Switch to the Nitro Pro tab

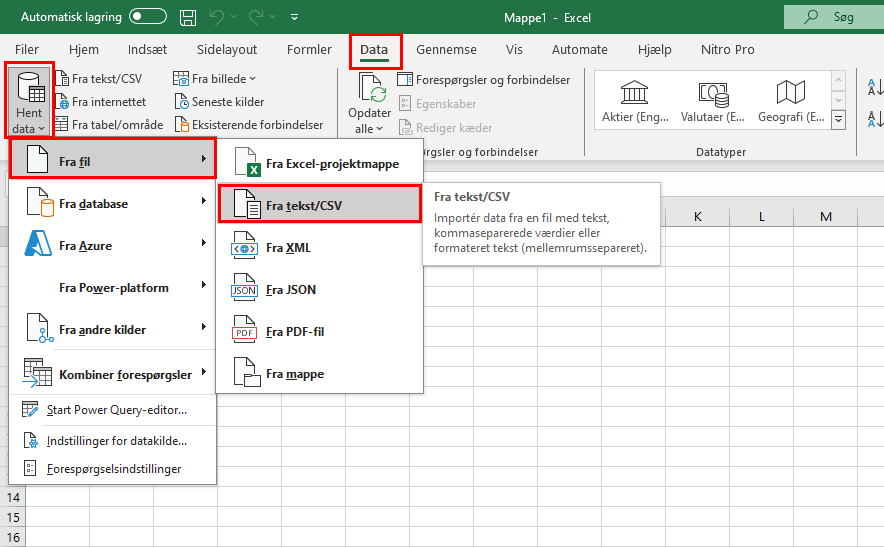727,50
